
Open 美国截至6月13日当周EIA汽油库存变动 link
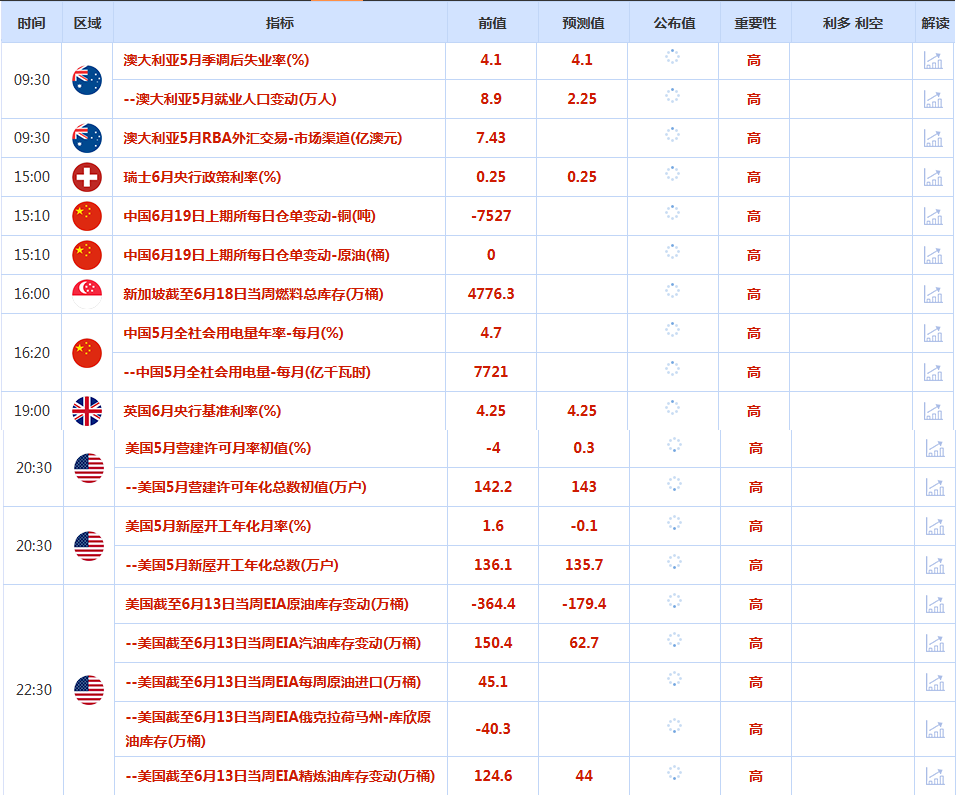[273, 643]
